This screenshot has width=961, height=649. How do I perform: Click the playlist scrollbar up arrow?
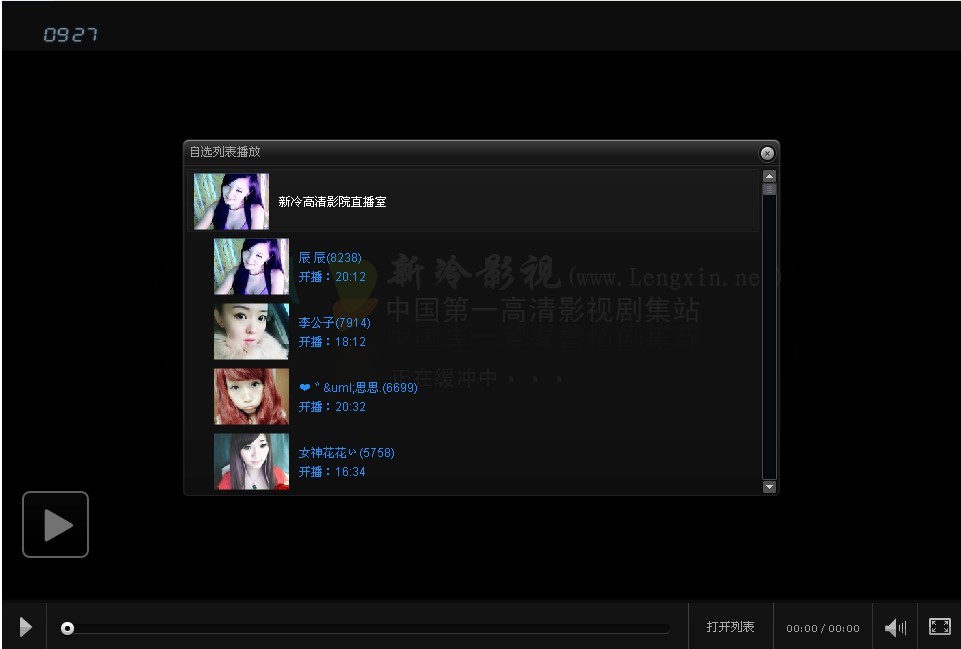(x=769, y=175)
